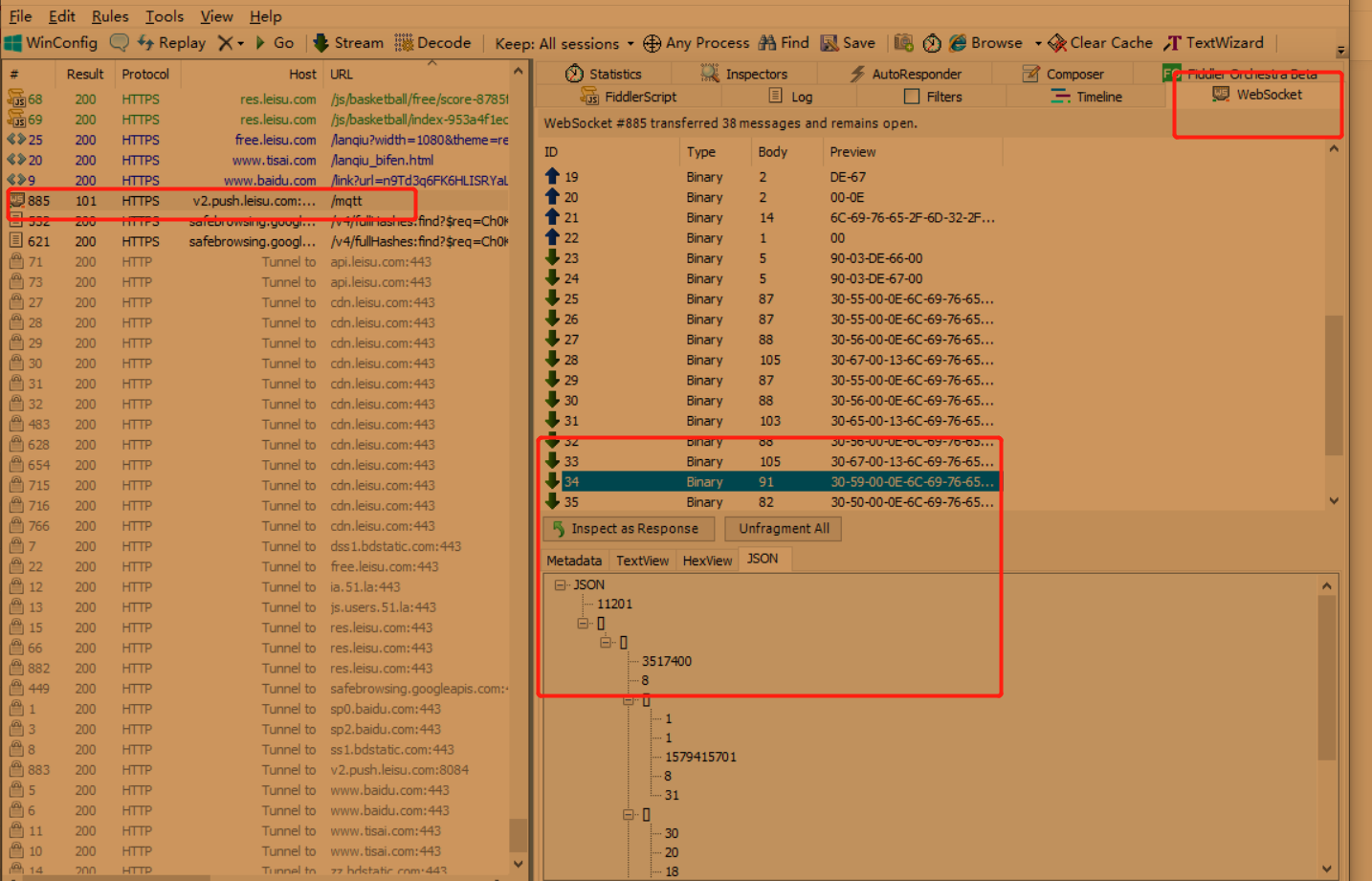Select WebSocket message 28 with body 105
This screenshot has height=881, width=1372.
point(771,360)
